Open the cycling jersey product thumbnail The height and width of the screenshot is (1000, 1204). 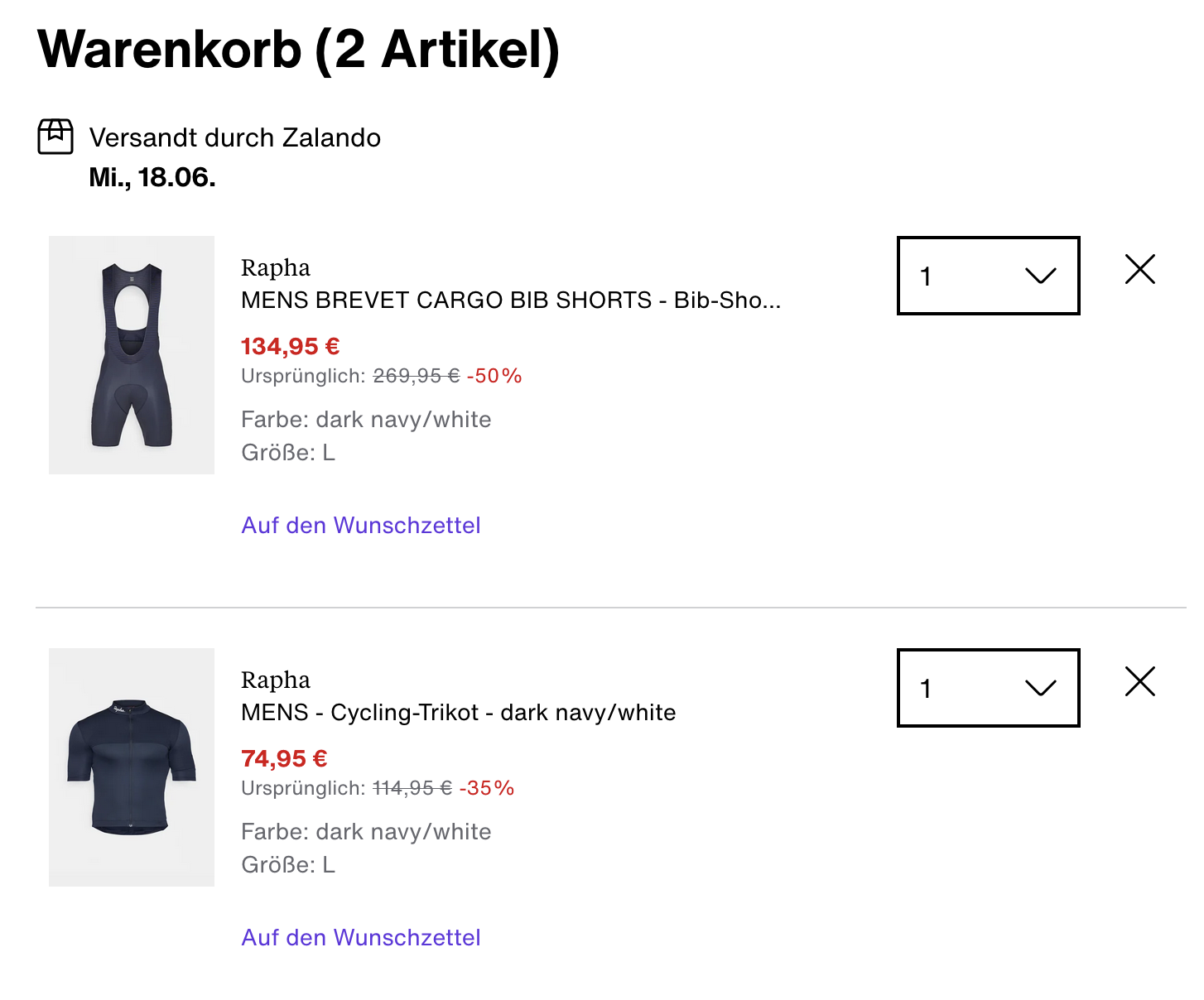coord(132,767)
